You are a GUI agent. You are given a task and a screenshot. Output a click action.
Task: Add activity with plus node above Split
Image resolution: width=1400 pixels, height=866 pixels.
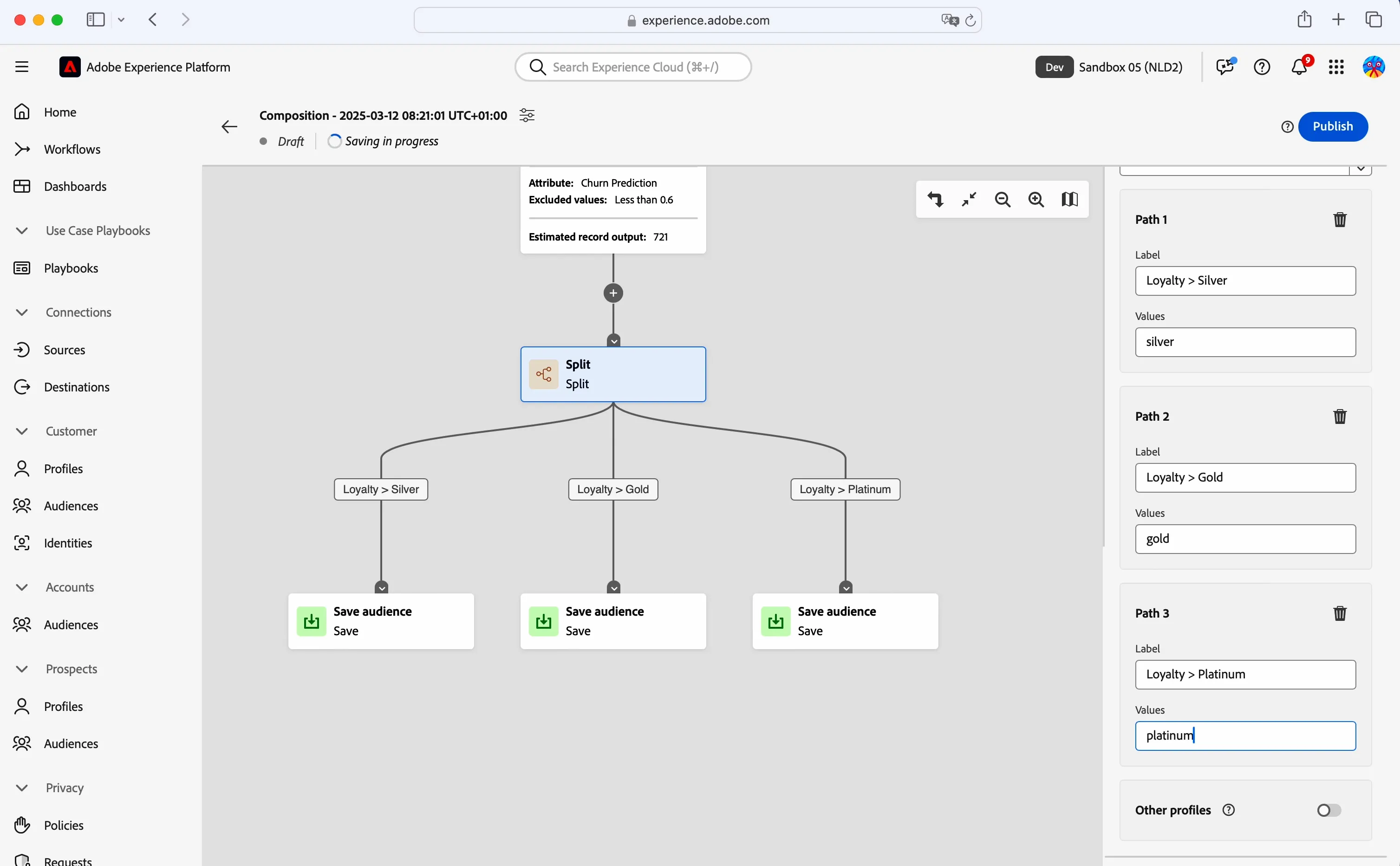click(613, 293)
